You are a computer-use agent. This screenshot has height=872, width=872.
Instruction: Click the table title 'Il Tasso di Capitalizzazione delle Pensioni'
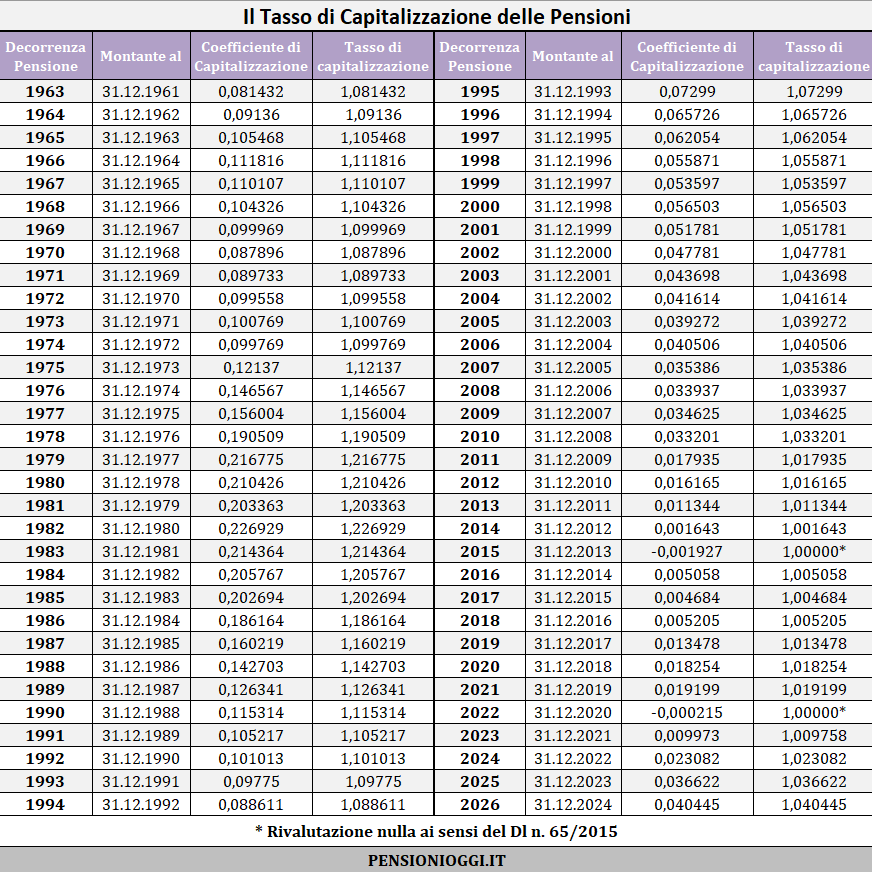coord(436,17)
